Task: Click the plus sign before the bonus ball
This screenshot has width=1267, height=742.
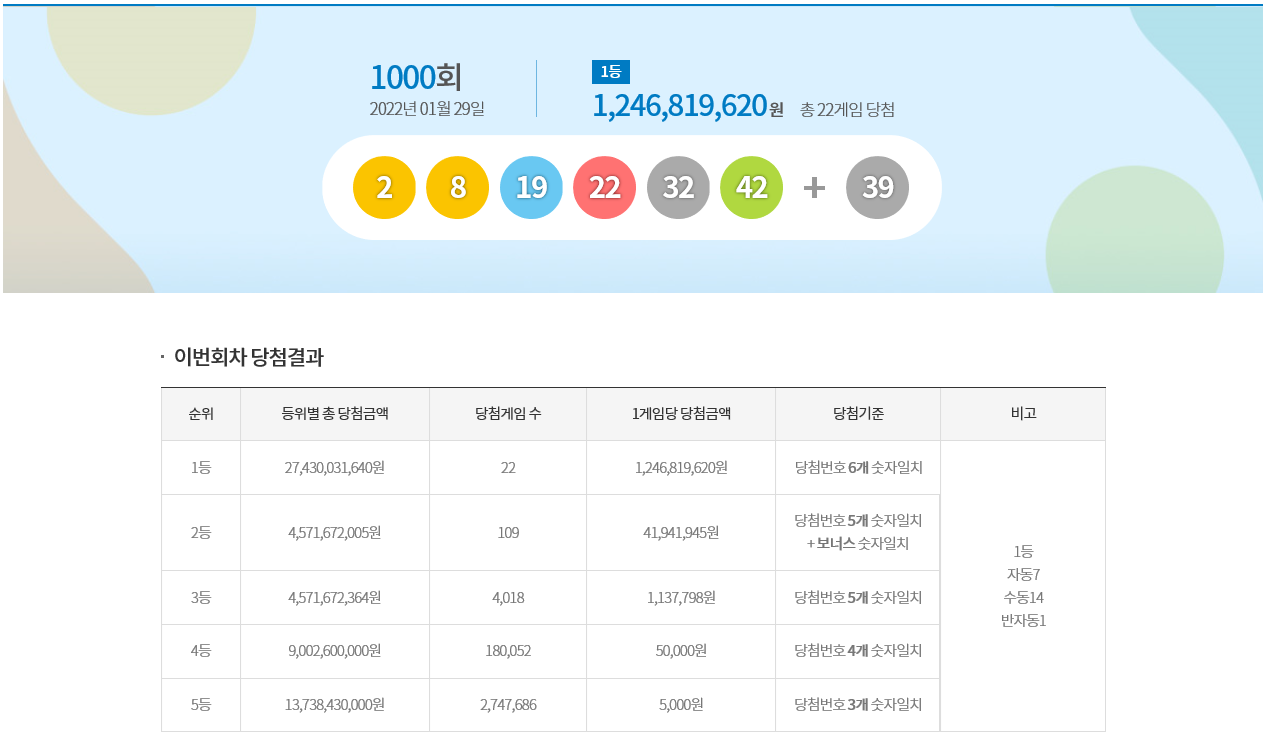Action: (815, 188)
